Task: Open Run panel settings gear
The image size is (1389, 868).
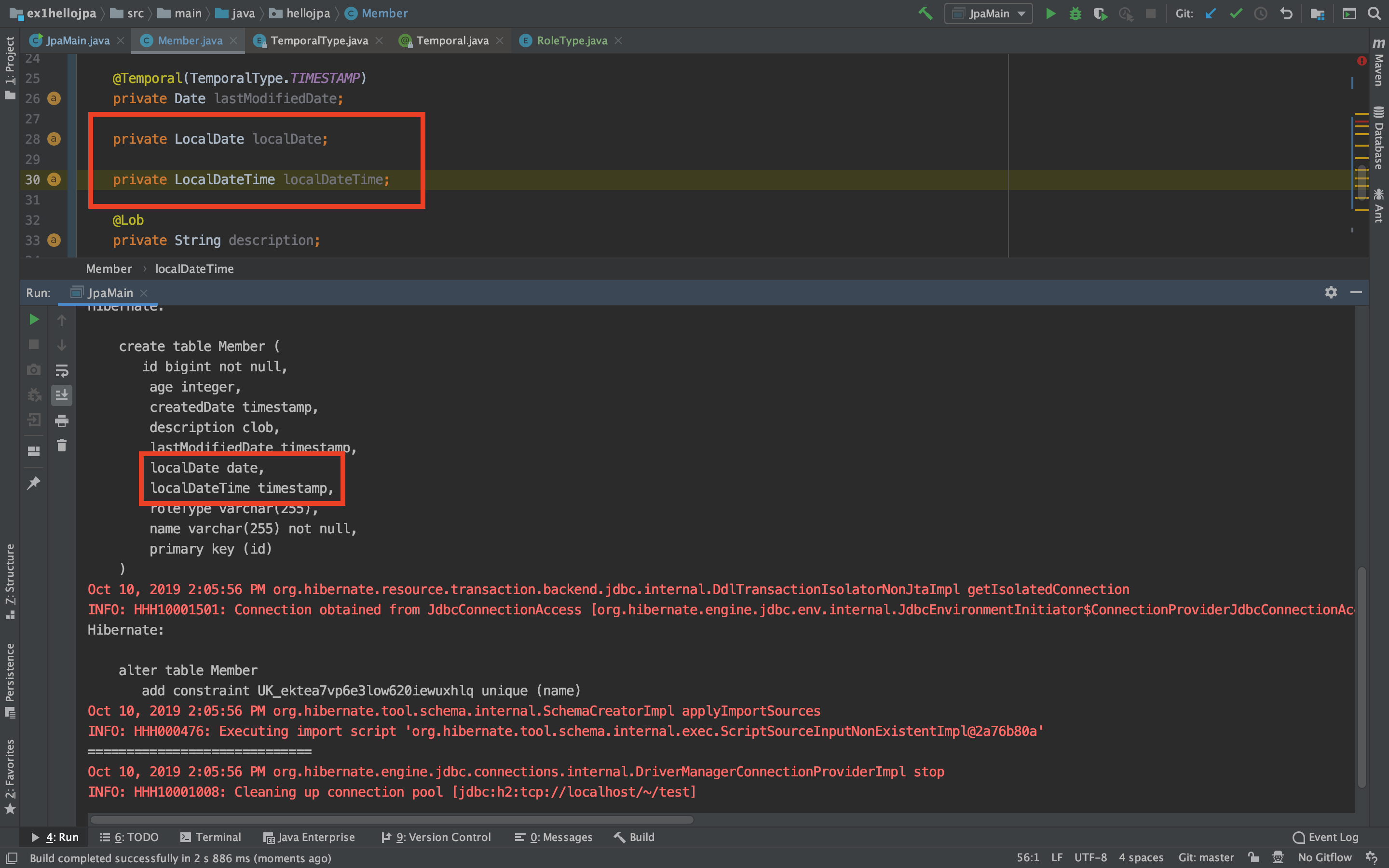Action: click(1331, 293)
